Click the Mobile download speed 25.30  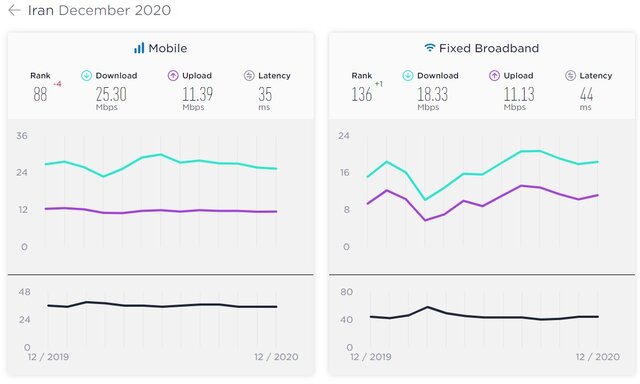[111, 94]
